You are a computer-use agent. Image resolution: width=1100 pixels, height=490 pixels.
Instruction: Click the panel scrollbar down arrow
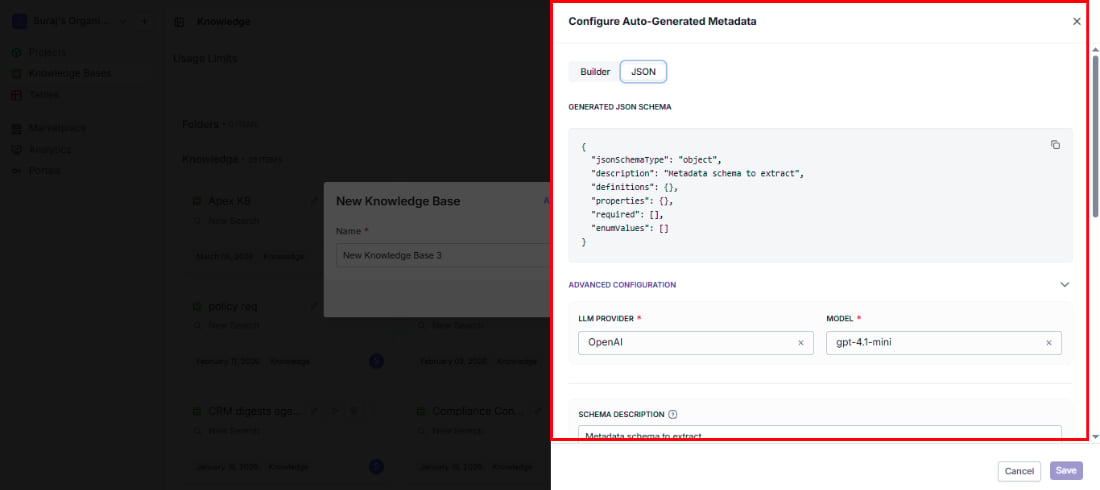coord(1095,437)
